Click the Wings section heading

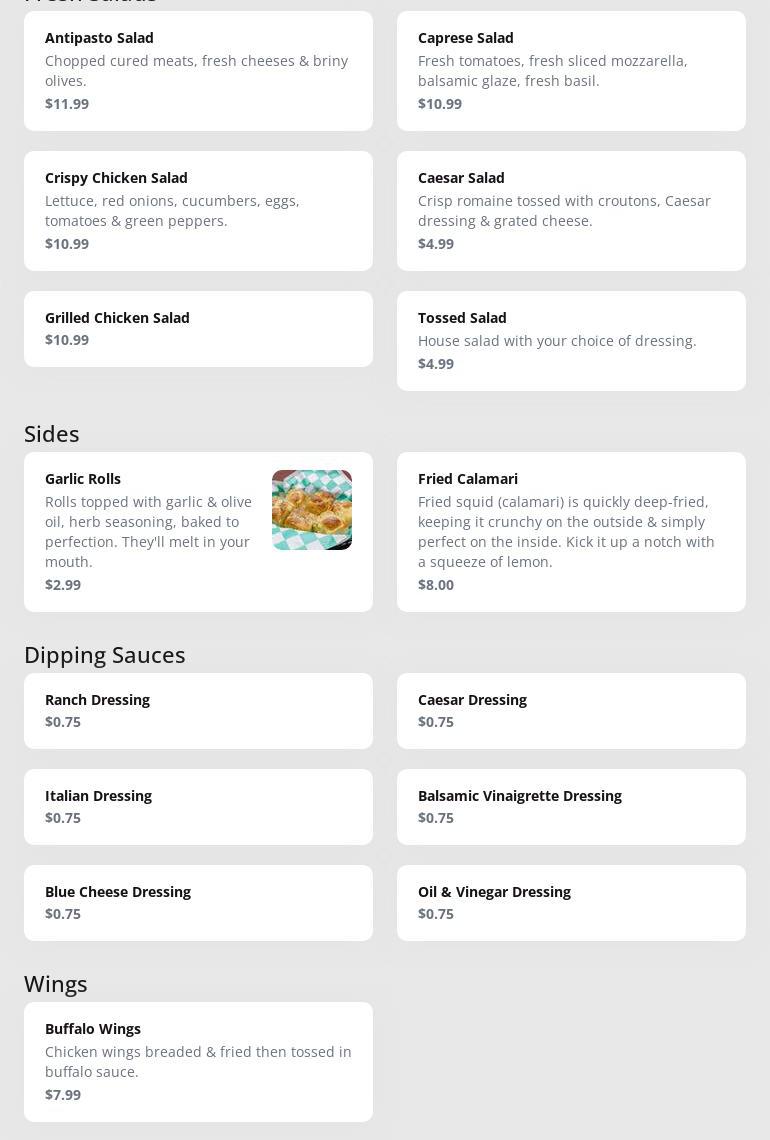[x=56, y=984]
